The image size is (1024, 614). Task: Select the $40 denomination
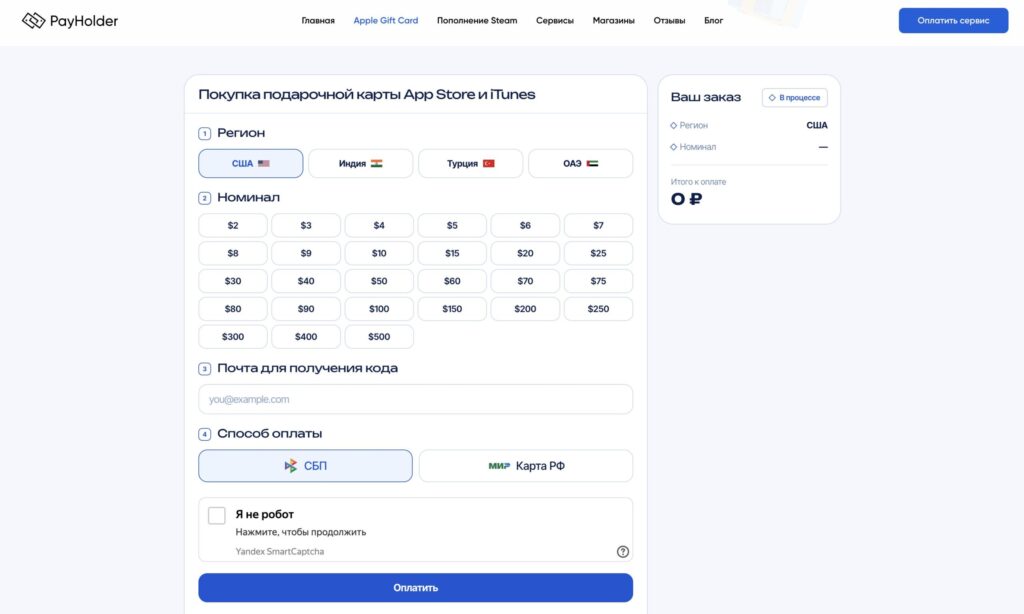tap(306, 281)
